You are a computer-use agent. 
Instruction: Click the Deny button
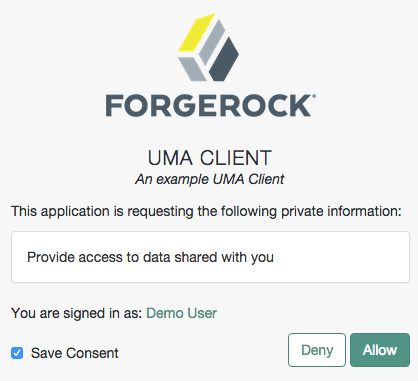(x=317, y=350)
